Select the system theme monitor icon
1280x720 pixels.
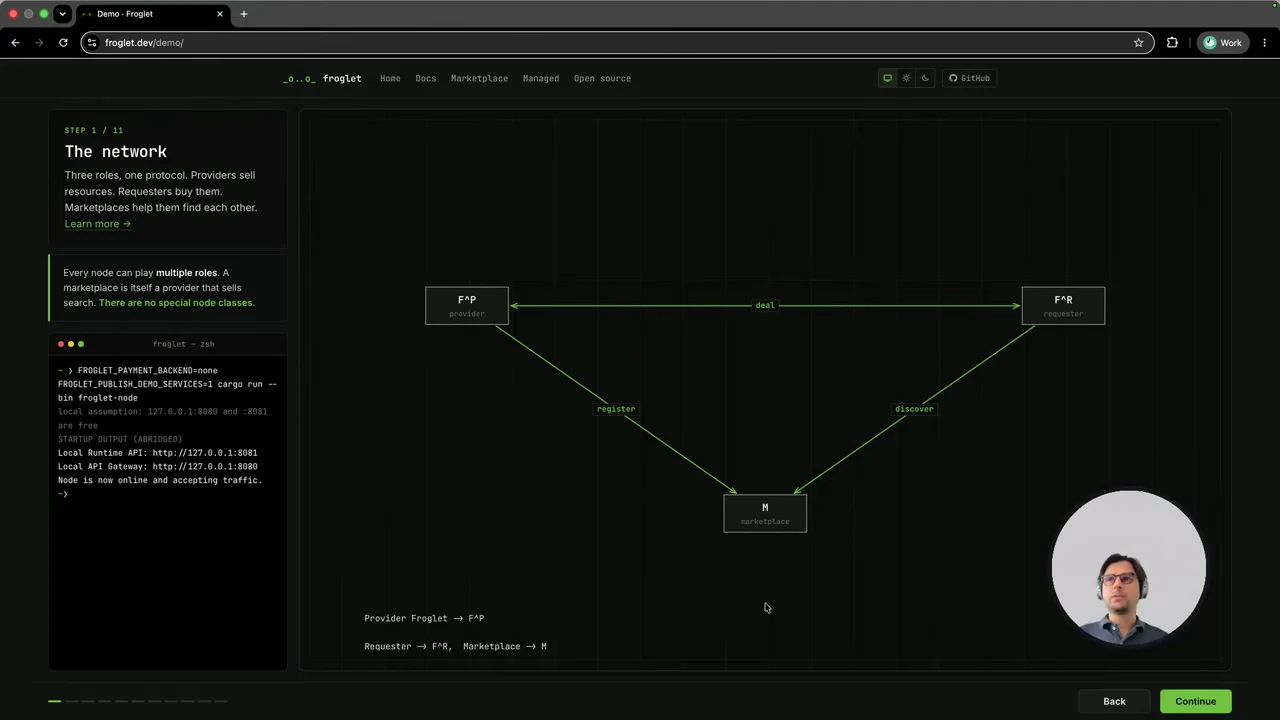[x=887, y=78]
